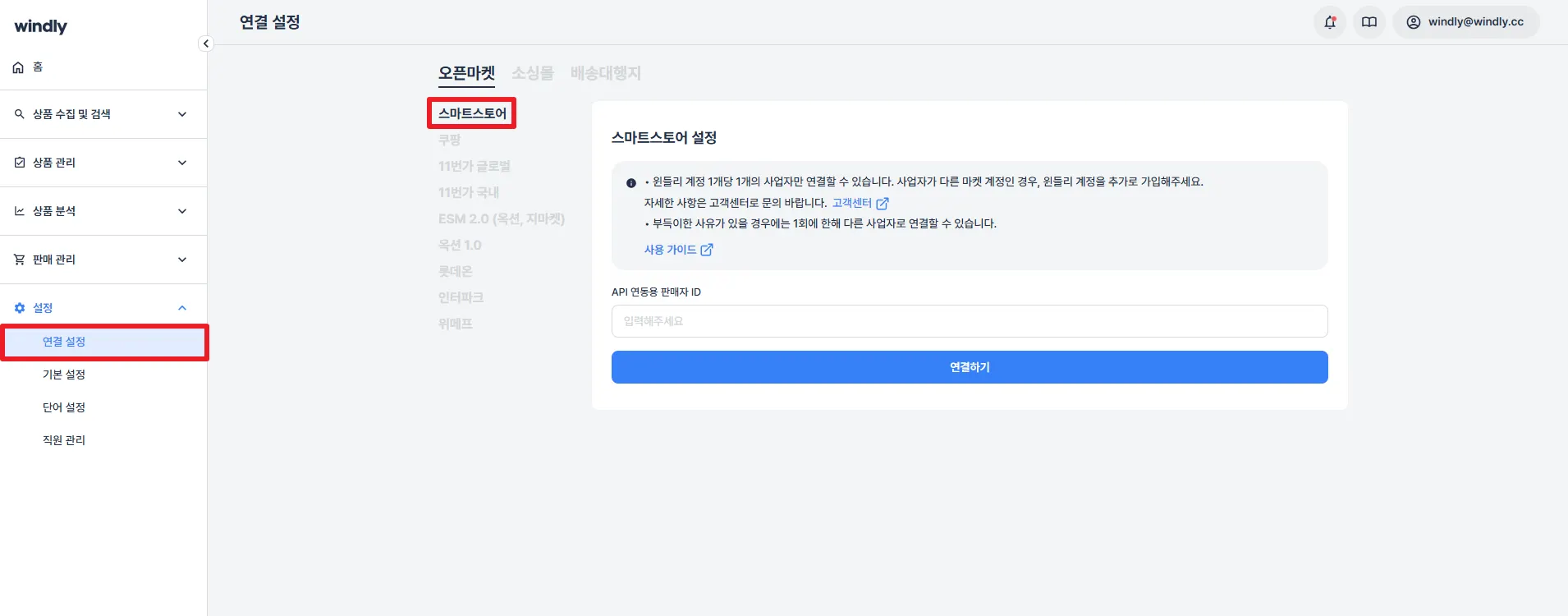Select ESM 2.0 (옥션, 지마켓) market
Image resolution: width=1568 pixels, height=616 pixels.
pos(502,218)
